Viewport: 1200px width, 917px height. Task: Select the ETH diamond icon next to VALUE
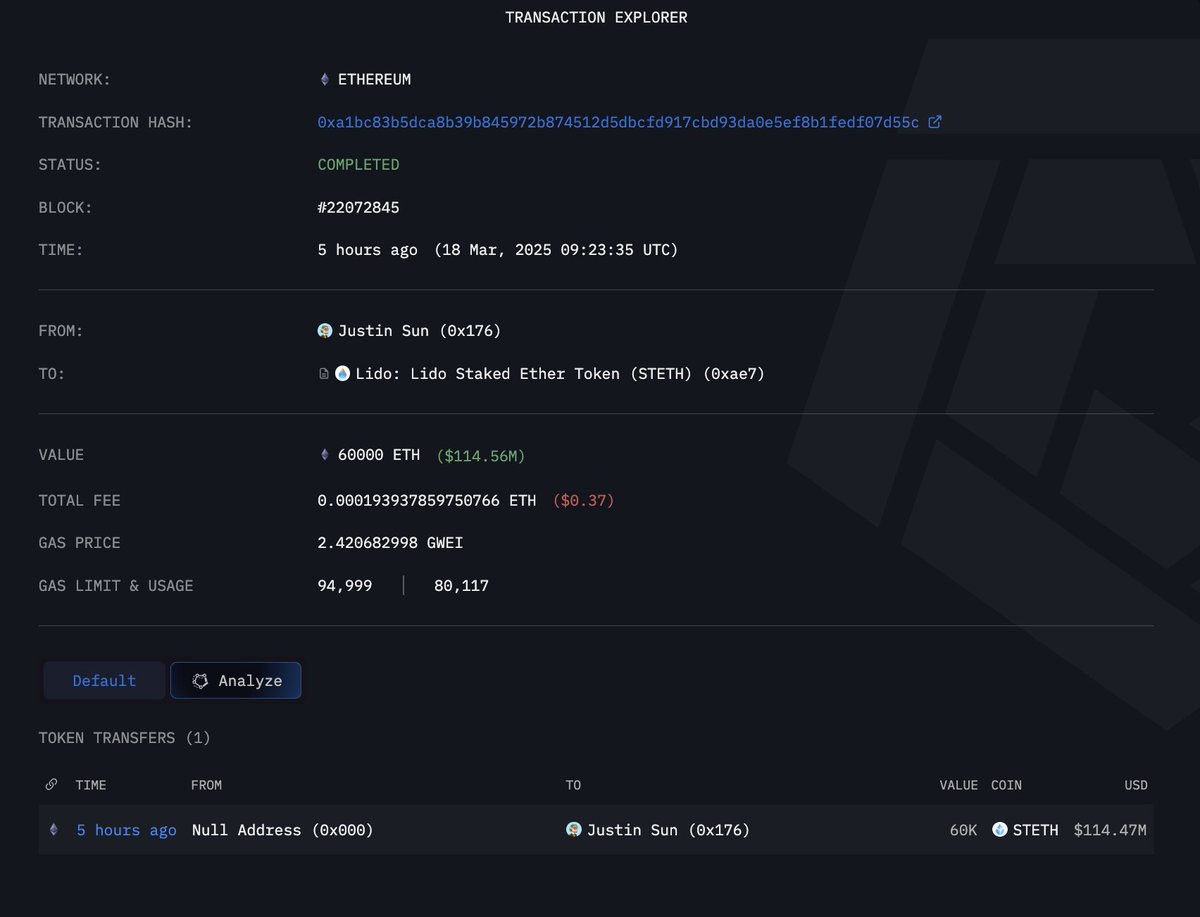click(x=324, y=454)
